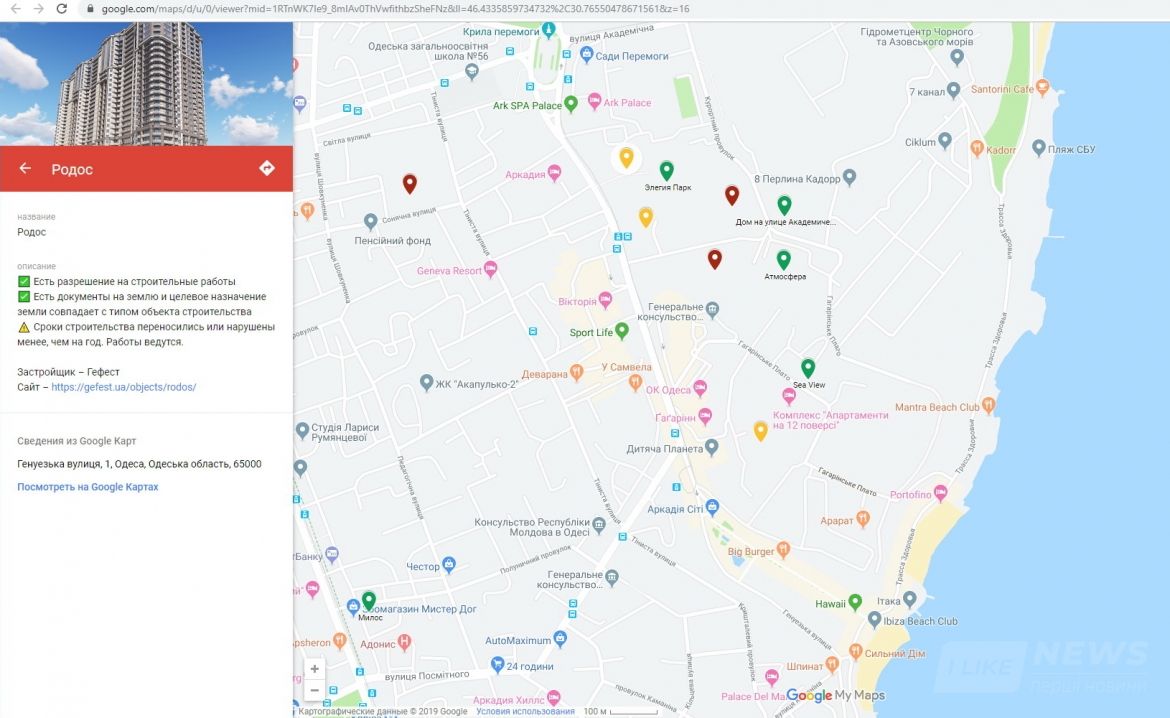Click the browser address bar URL
This screenshot has height=718, width=1170.
click(x=400, y=8)
